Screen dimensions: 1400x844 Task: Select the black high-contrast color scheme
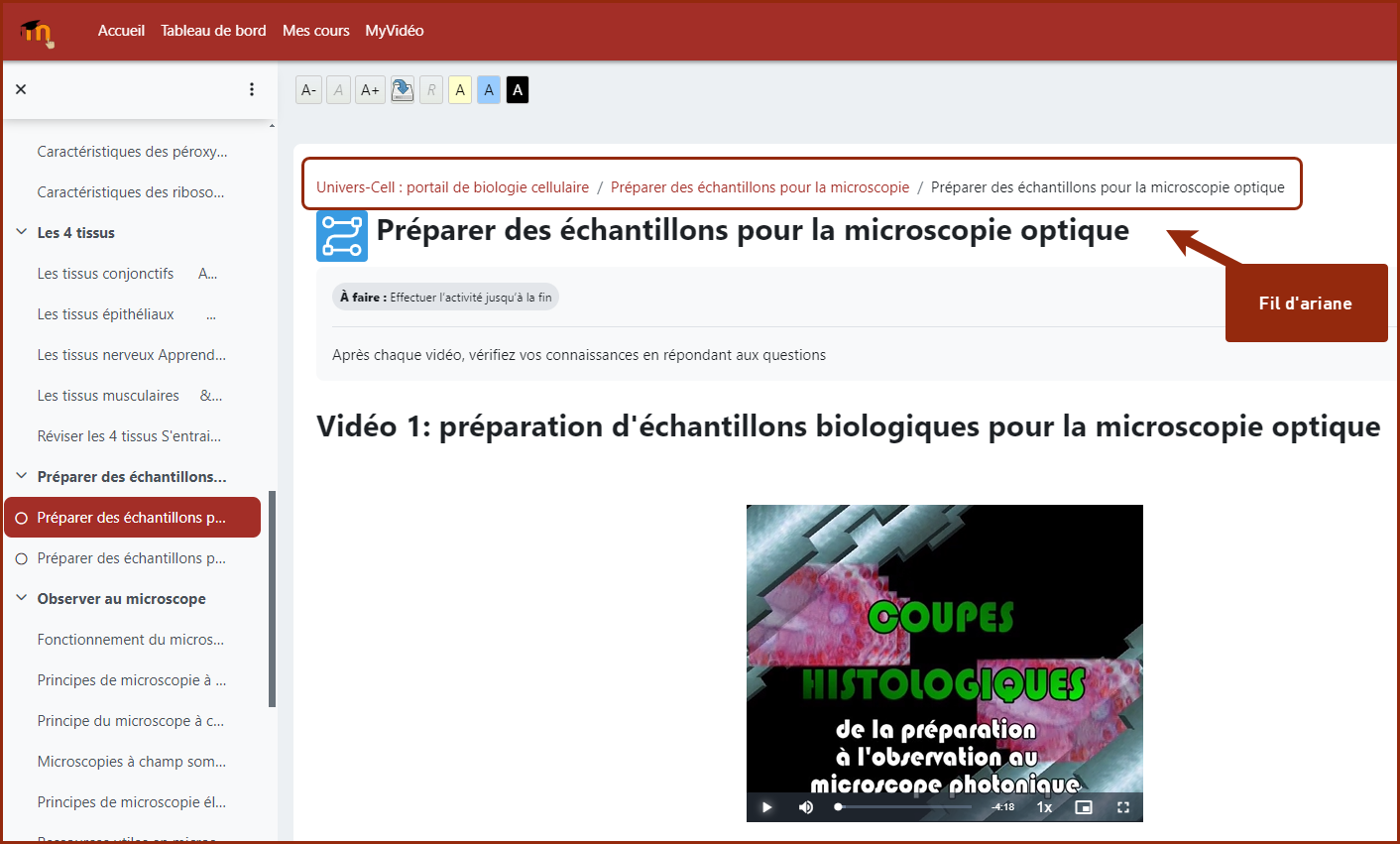[518, 90]
